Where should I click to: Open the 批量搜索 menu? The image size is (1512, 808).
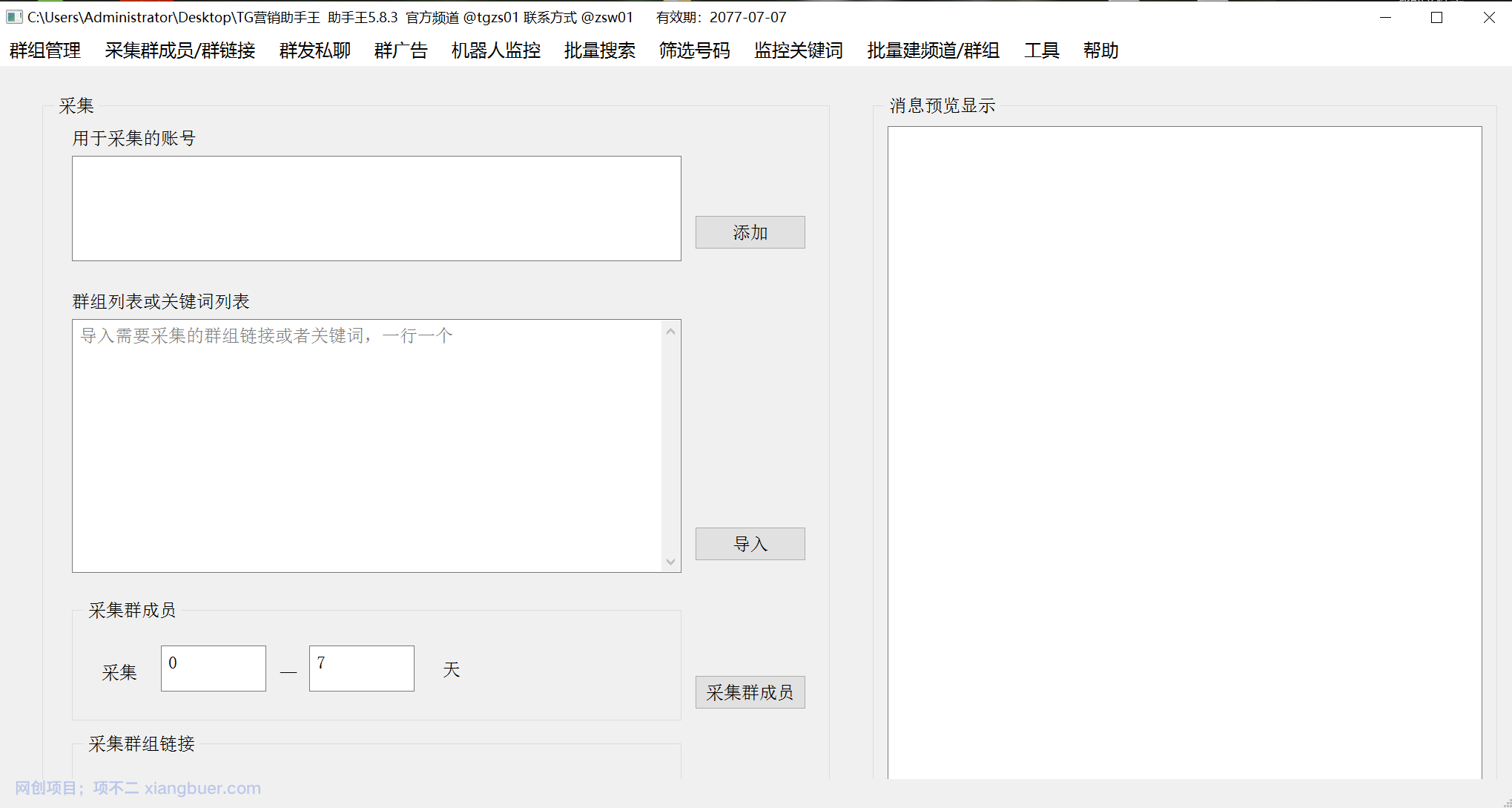tap(600, 50)
